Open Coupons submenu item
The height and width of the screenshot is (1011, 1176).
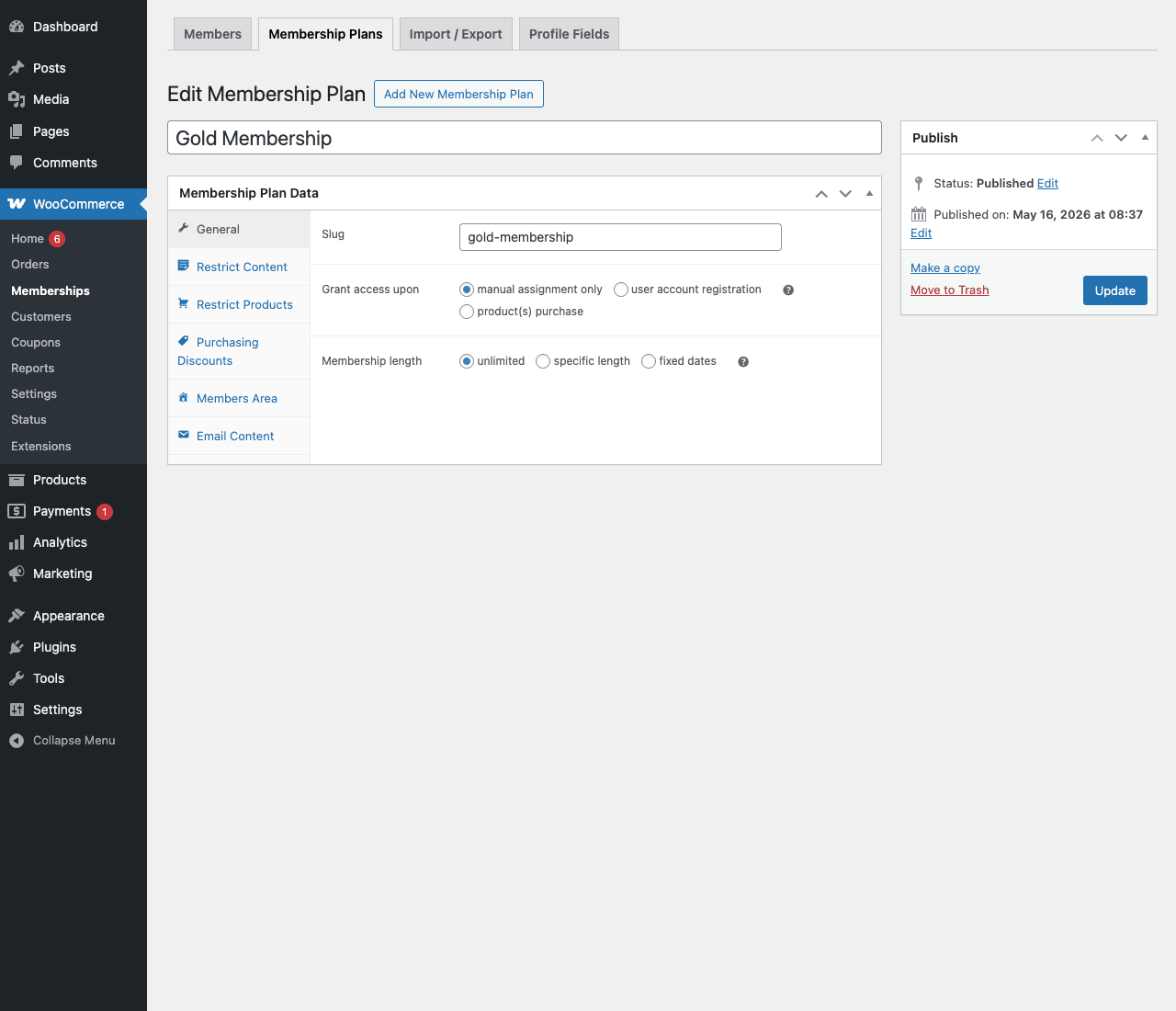tap(36, 342)
